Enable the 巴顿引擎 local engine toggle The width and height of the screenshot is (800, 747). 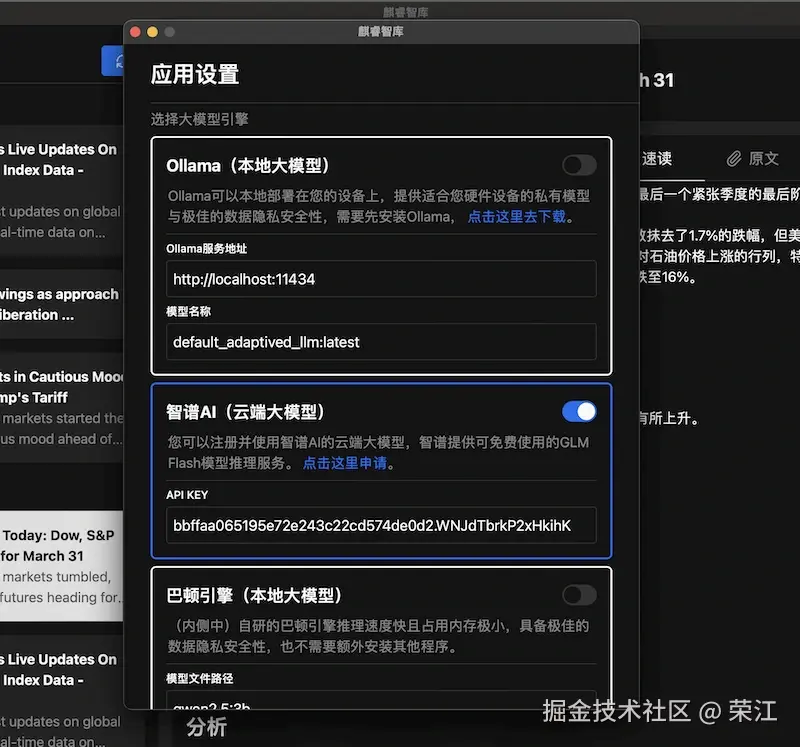click(x=579, y=595)
